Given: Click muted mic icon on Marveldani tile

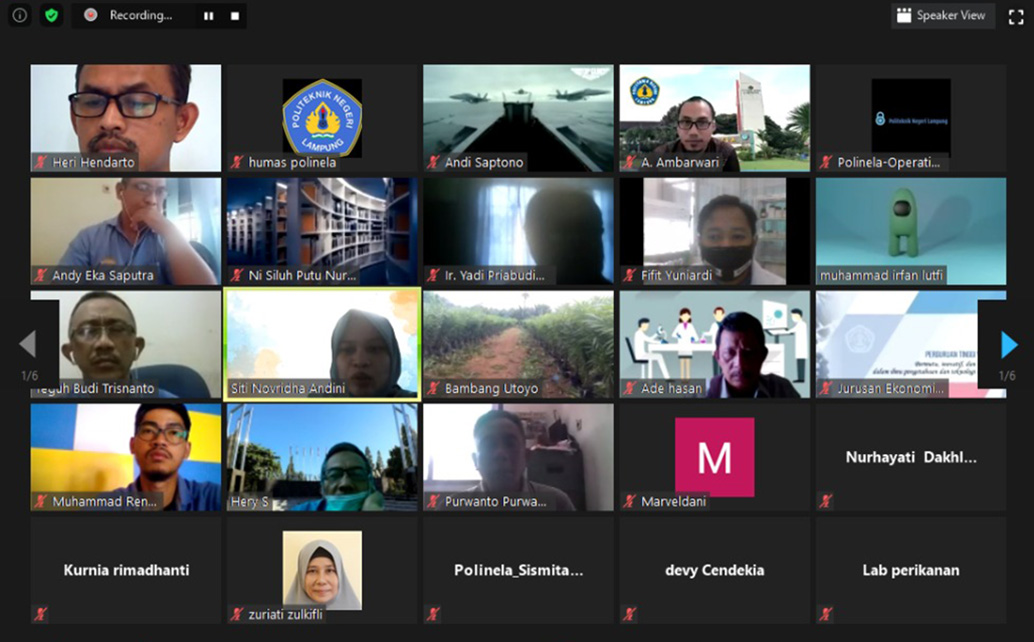Looking at the screenshot, I should click(x=629, y=501).
